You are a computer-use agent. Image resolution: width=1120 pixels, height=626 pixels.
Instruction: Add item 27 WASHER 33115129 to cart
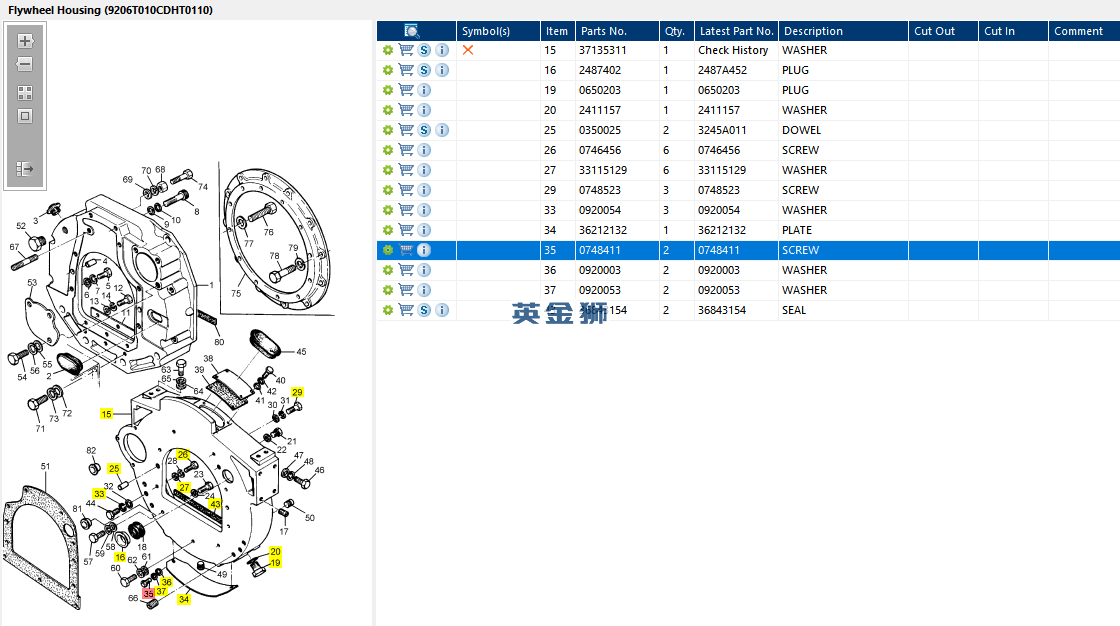(x=406, y=170)
